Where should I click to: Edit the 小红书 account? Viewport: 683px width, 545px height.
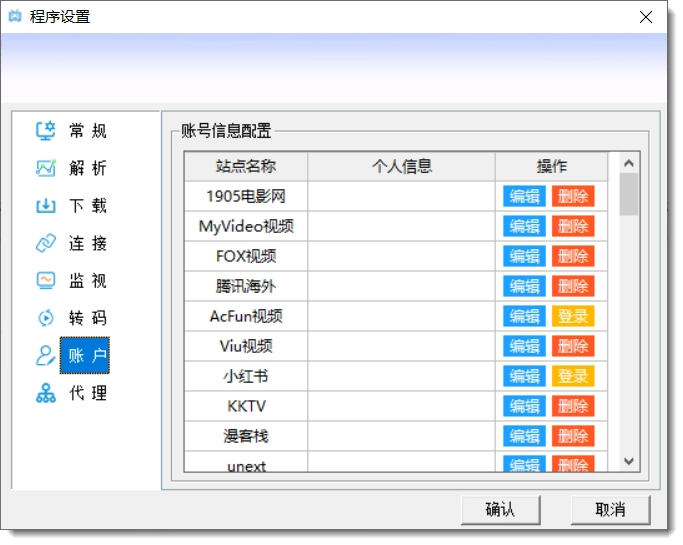tap(524, 376)
